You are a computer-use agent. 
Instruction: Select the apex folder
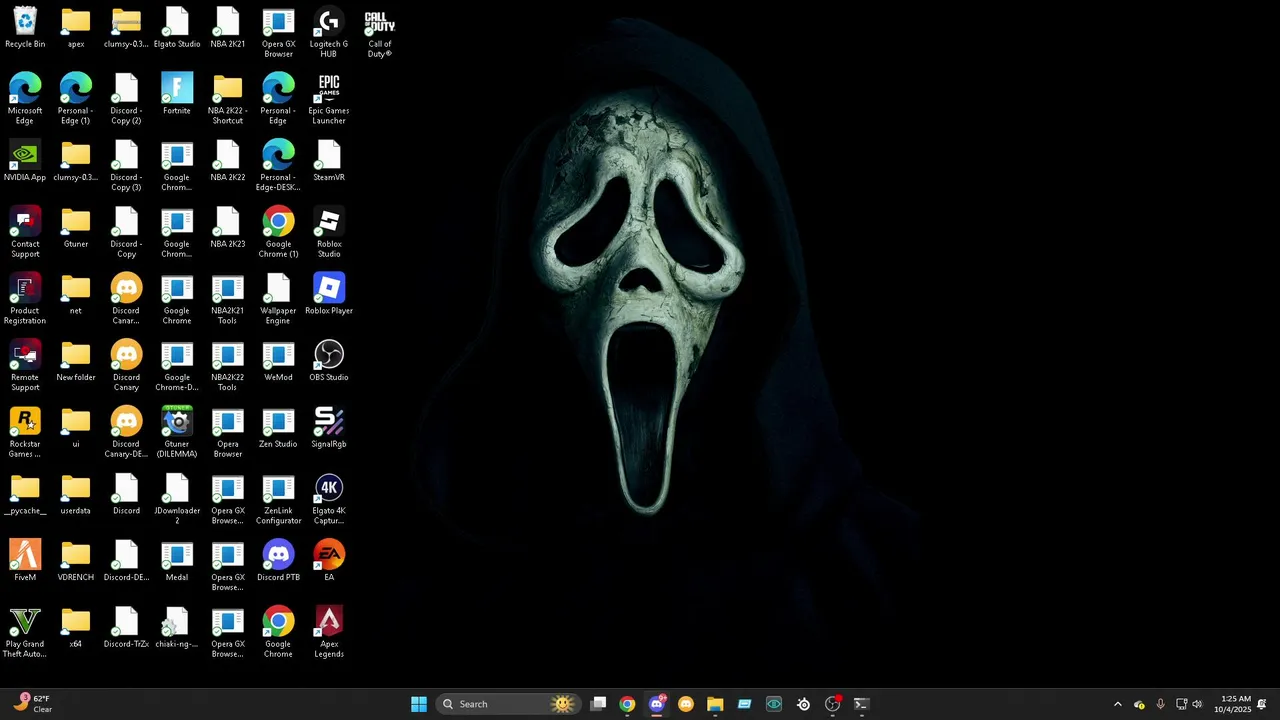pyautogui.click(x=76, y=28)
